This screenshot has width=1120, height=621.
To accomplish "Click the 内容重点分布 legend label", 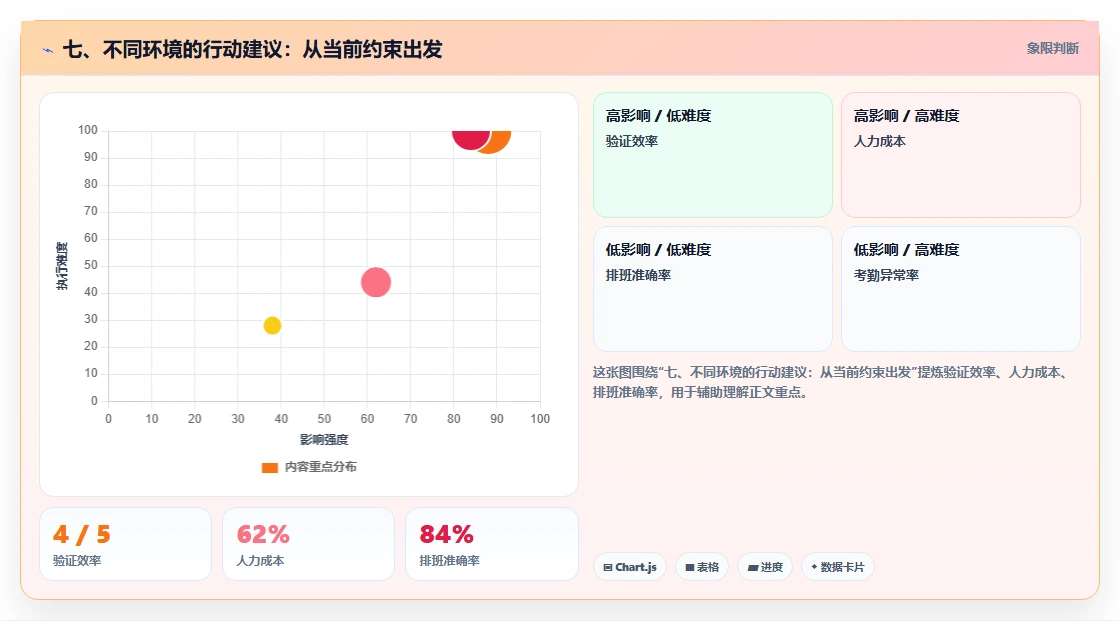I will click(x=321, y=467).
